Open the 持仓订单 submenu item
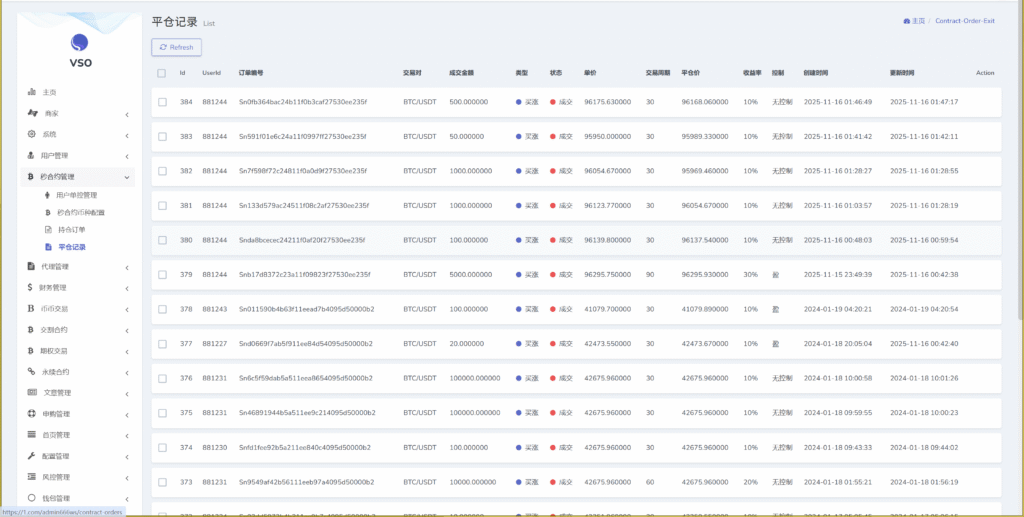1024x517 pixels. tap(71, 229)
